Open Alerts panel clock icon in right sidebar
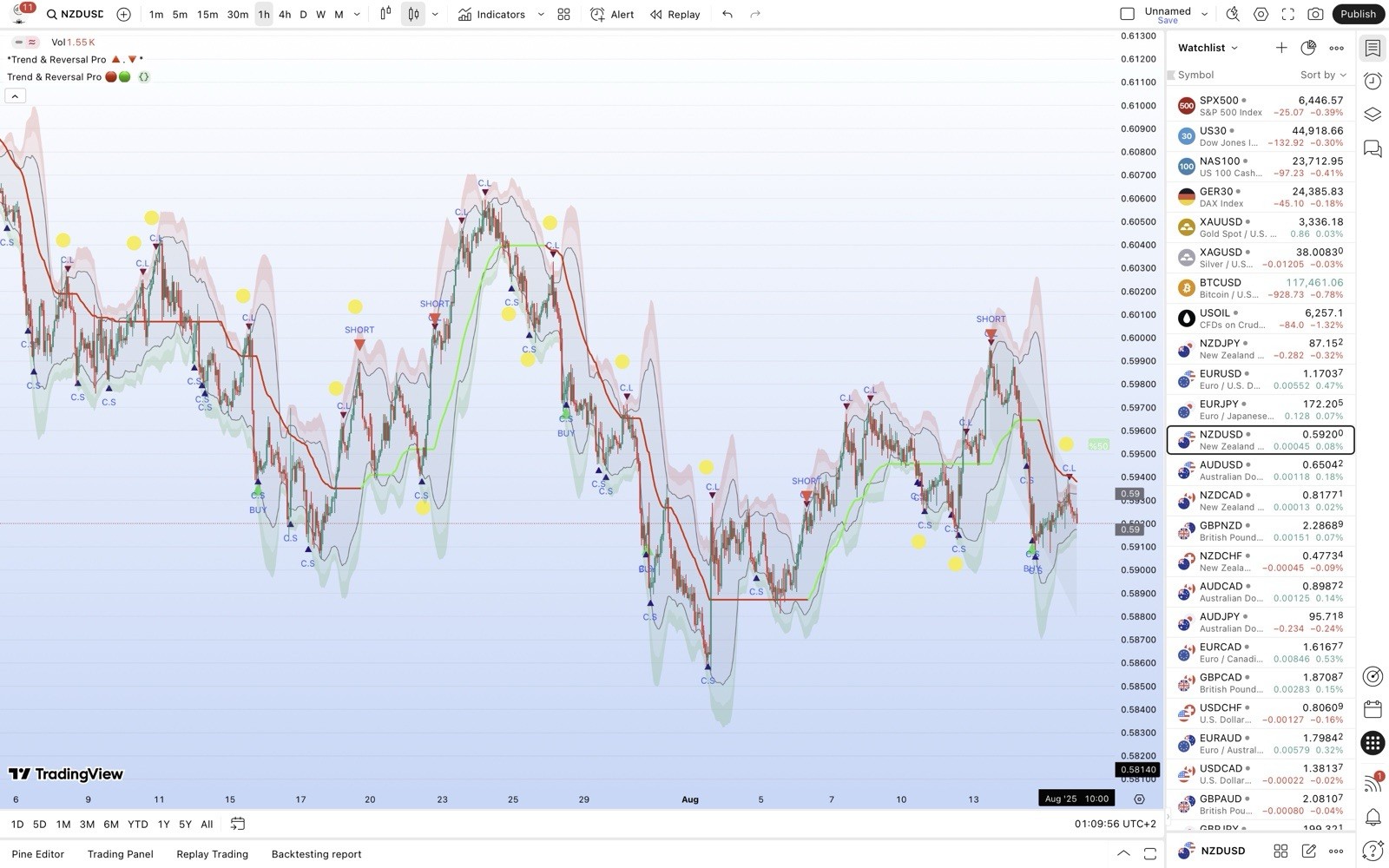Screen dimensions: 1389x868 tap(1373, 81)
